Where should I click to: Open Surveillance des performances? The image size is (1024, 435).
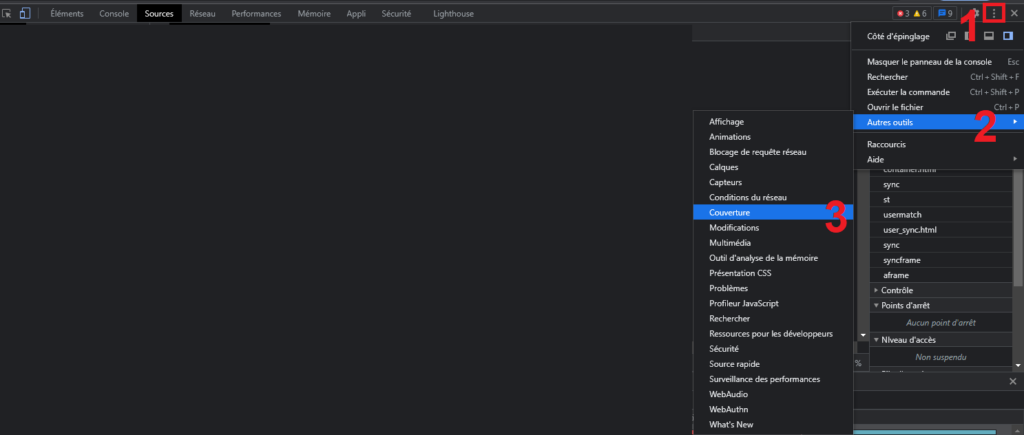[x=773, y=379]
